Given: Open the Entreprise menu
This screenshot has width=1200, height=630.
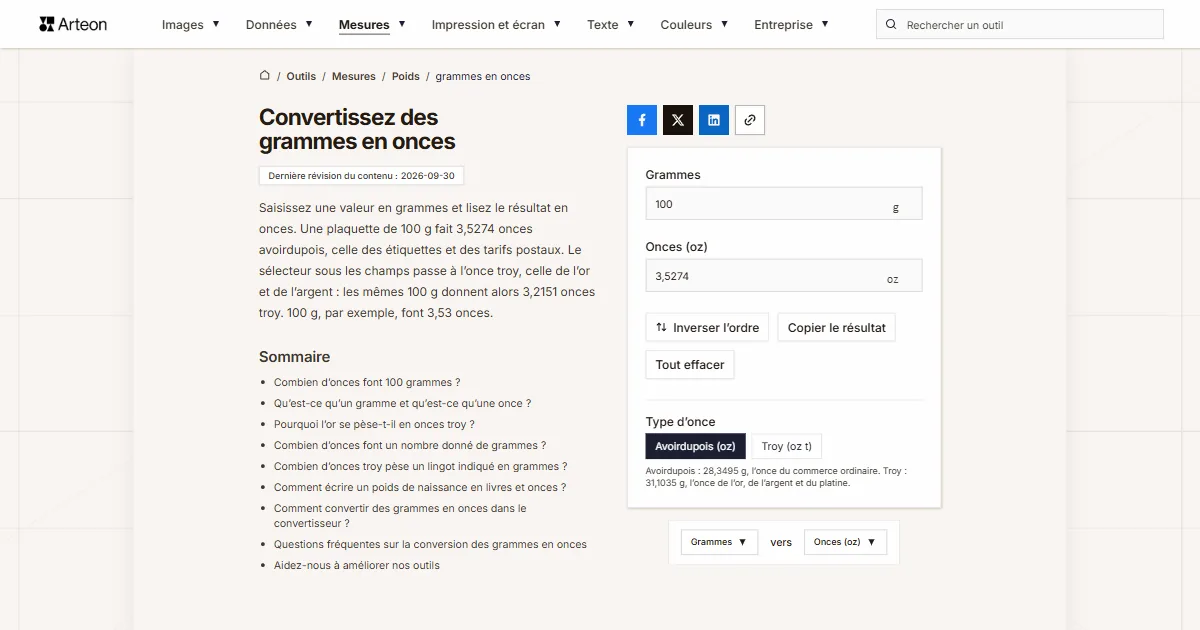Looking at the screenshot, I should (791, 24).
